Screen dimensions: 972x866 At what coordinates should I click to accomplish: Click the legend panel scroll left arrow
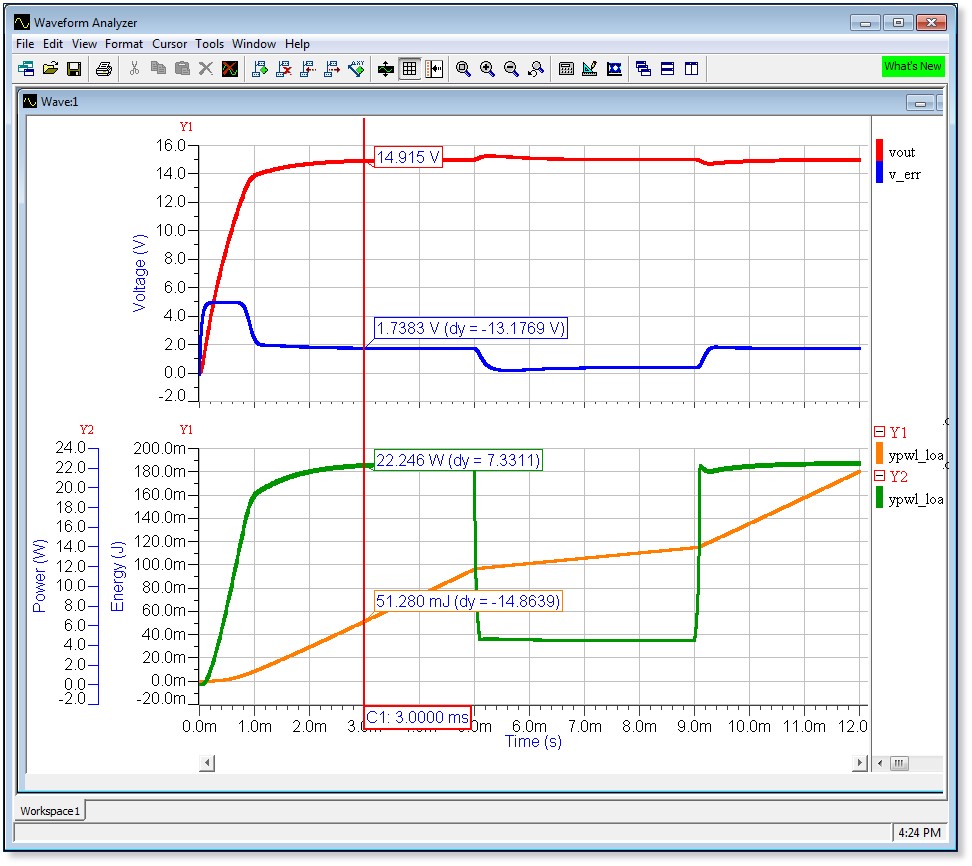click(x=880, y=763)
